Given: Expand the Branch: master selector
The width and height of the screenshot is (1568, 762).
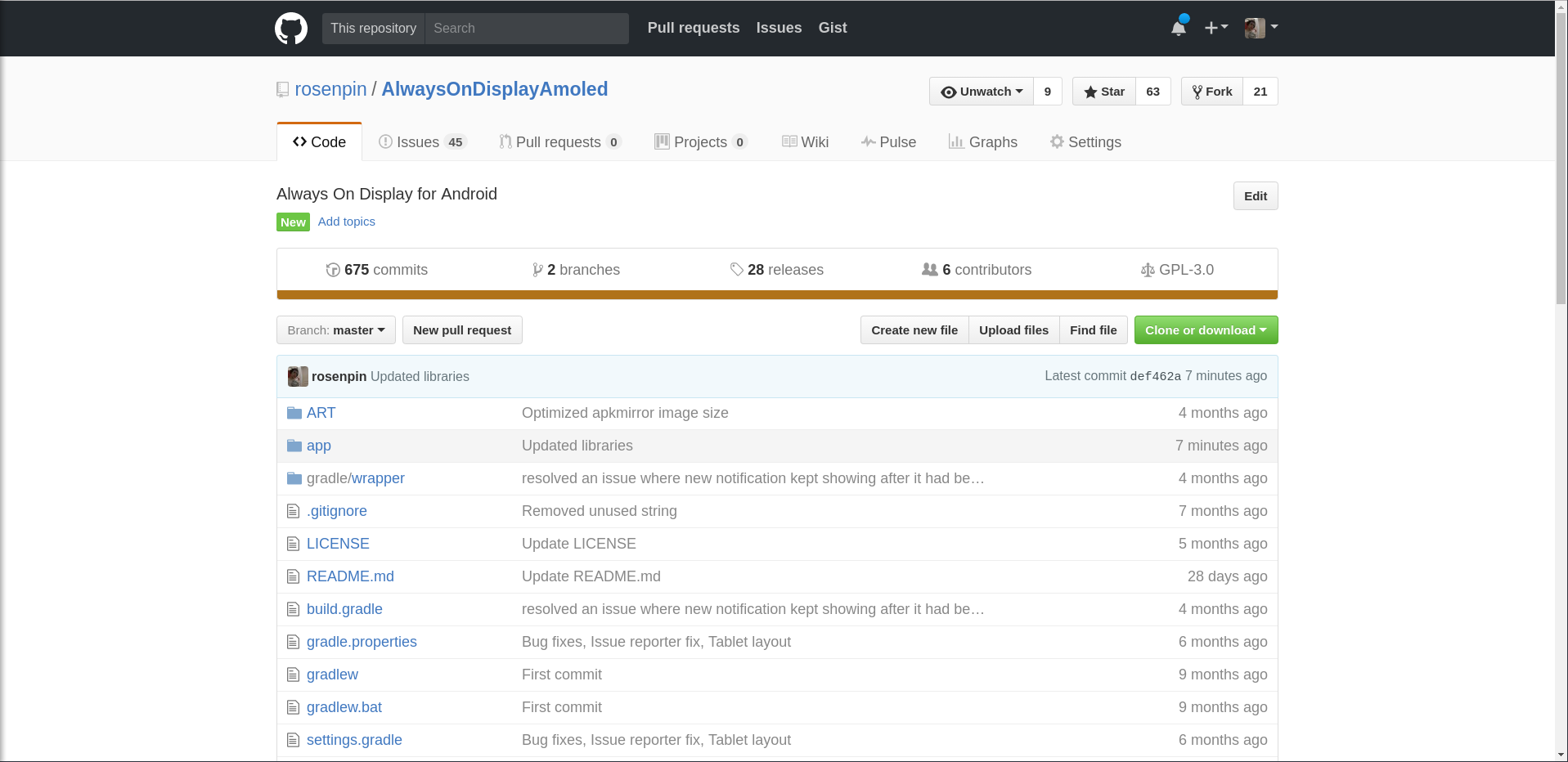Looking at the screenshot, I should coord(336,330).
